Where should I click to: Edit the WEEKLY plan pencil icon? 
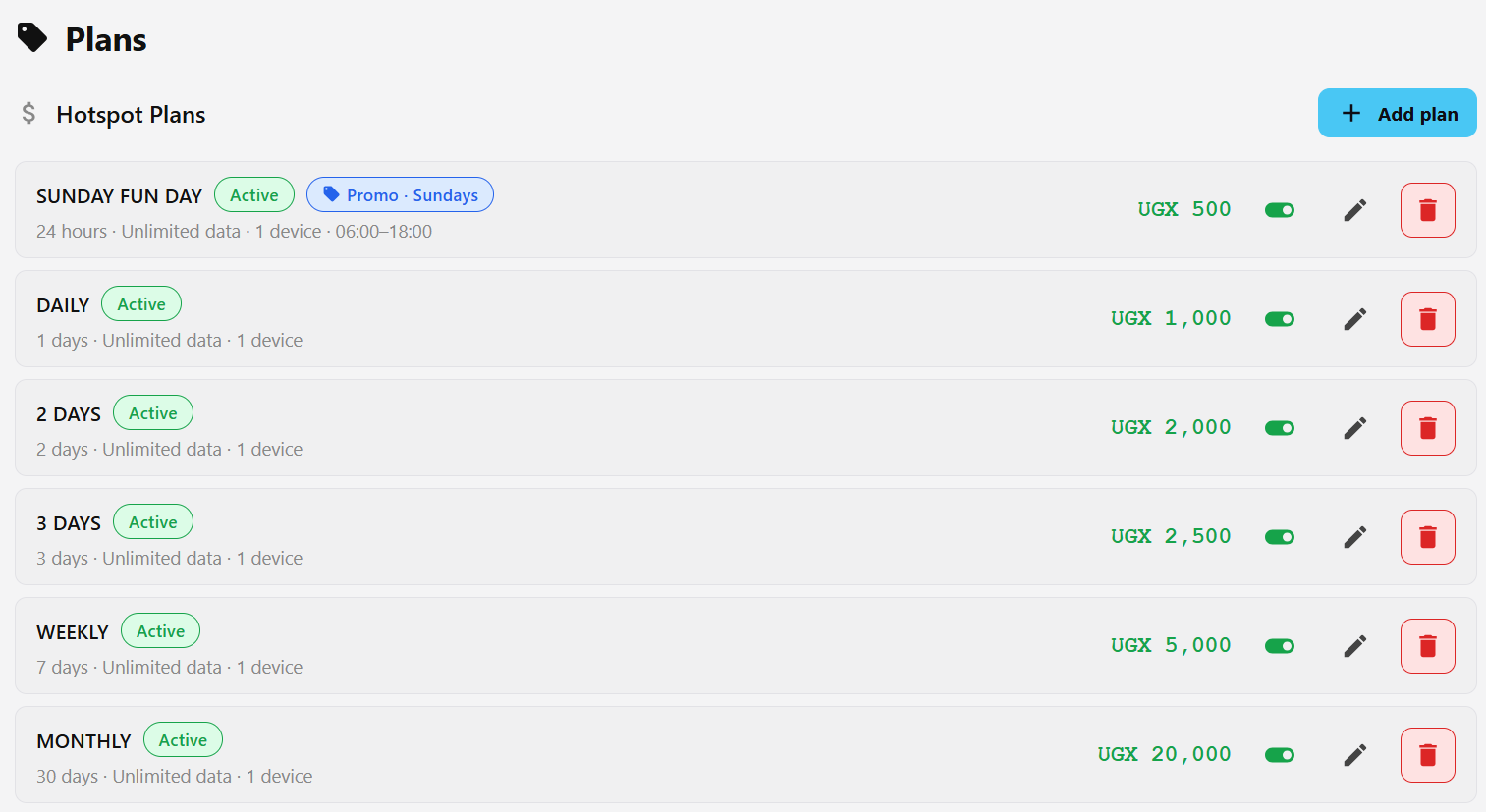[x=1355, y=646]
